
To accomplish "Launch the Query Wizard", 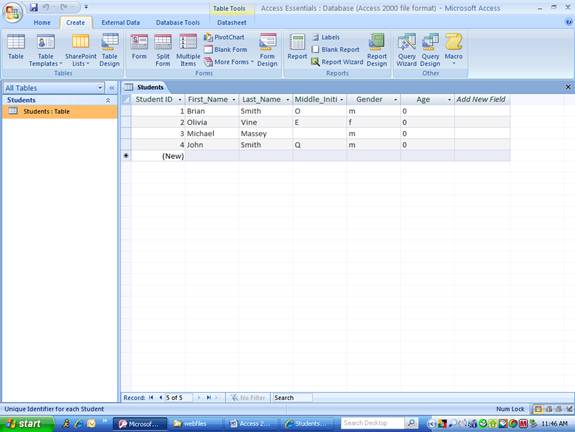I will coord(406,50).
